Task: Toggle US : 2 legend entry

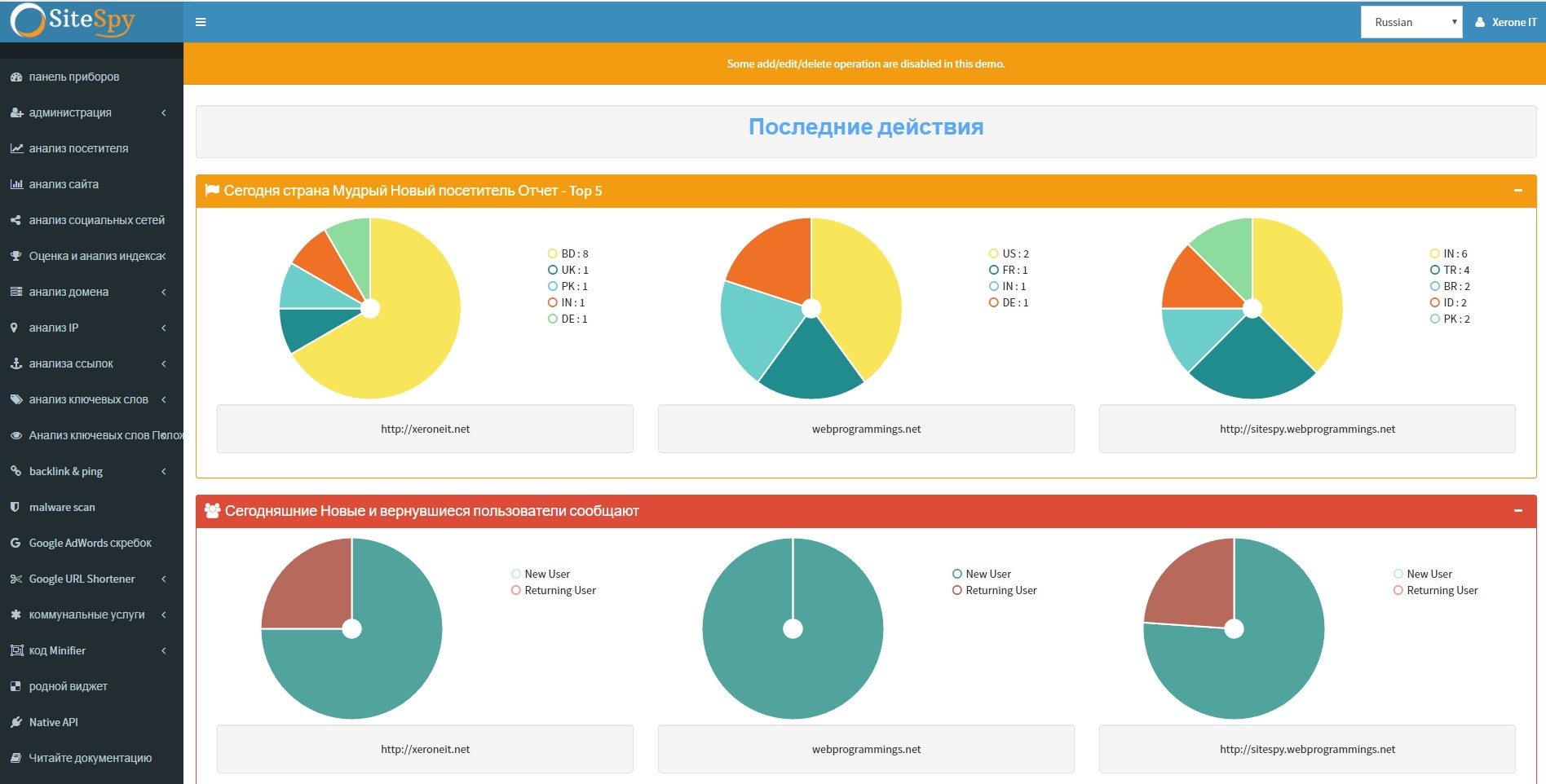Action: 1009,253
